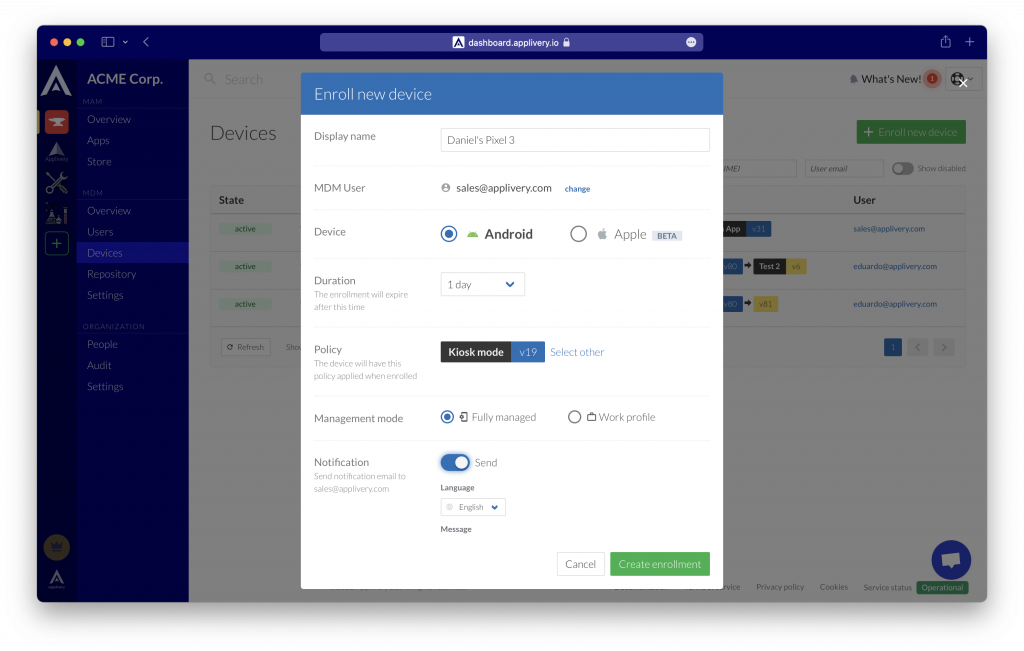
Task: Click the change MDM user link
Action: (x=577, y=189)
